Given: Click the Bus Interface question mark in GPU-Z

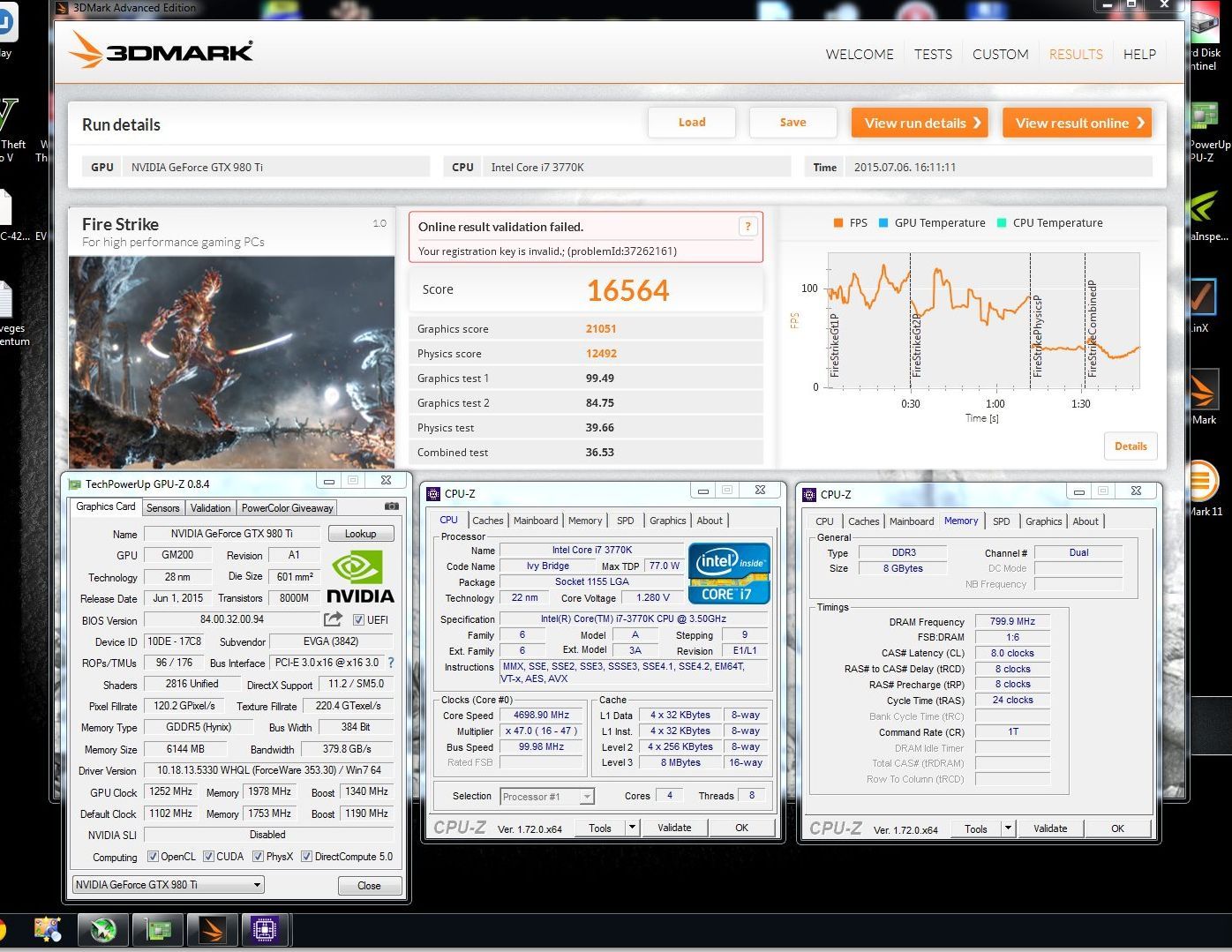Looking at the screenshot, I should pos(391,663).
